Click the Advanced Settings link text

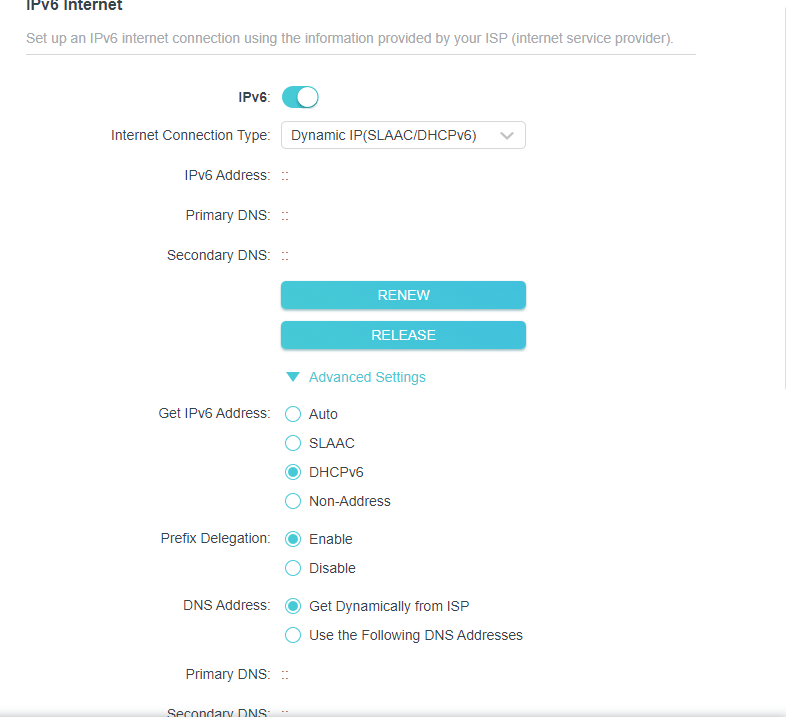click(367, 377)
